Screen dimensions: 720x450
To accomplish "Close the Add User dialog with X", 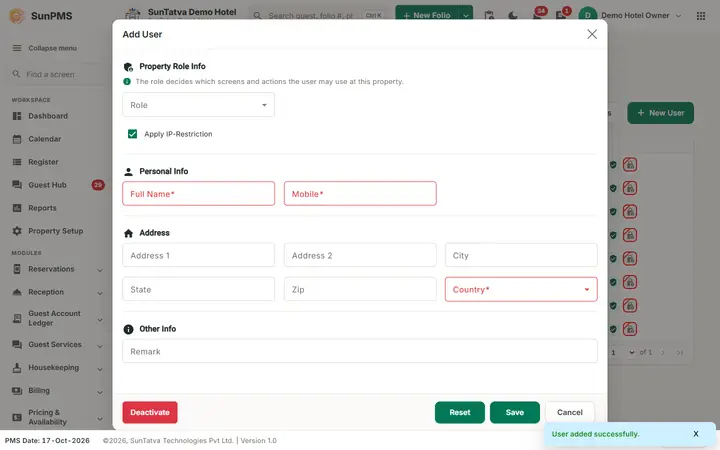I will point(592,34).
